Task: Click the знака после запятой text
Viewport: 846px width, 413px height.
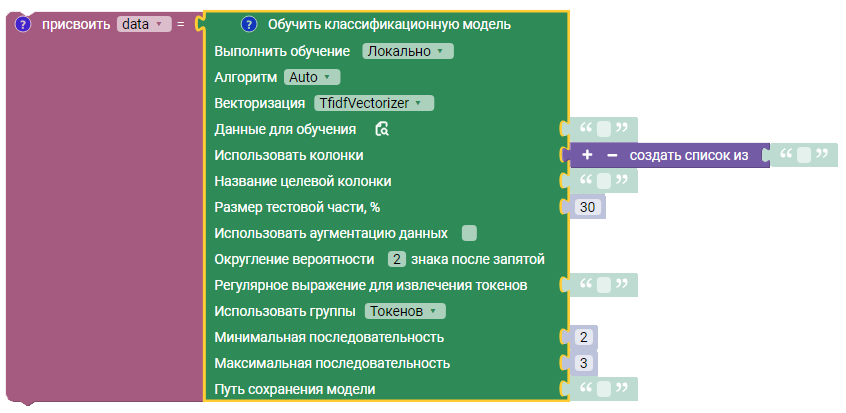Action: (478, 260)
